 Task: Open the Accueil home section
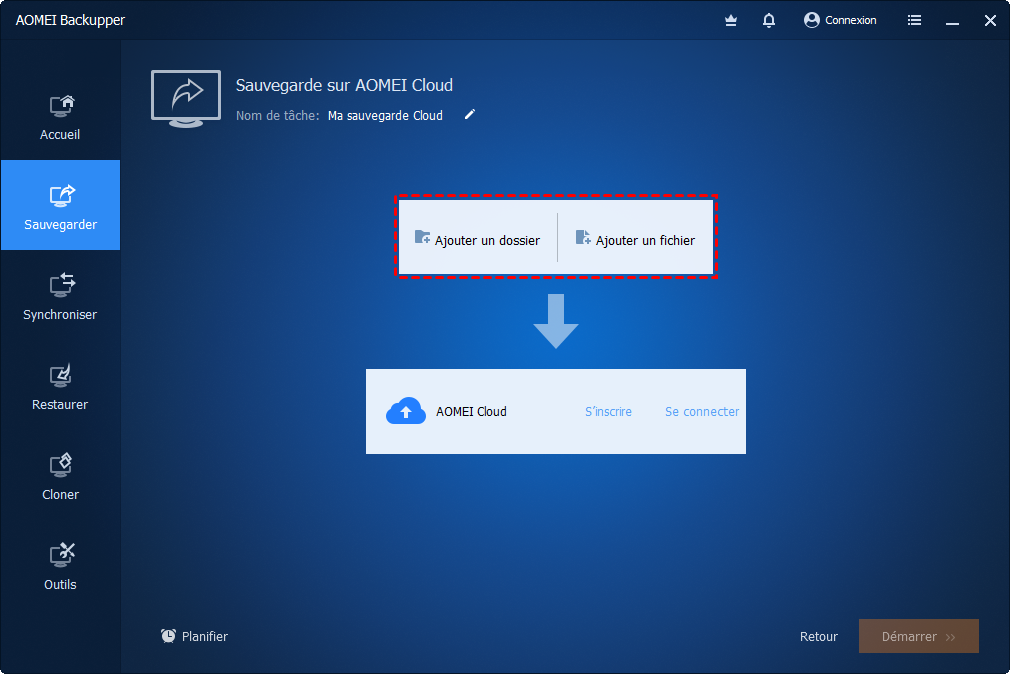61,116
